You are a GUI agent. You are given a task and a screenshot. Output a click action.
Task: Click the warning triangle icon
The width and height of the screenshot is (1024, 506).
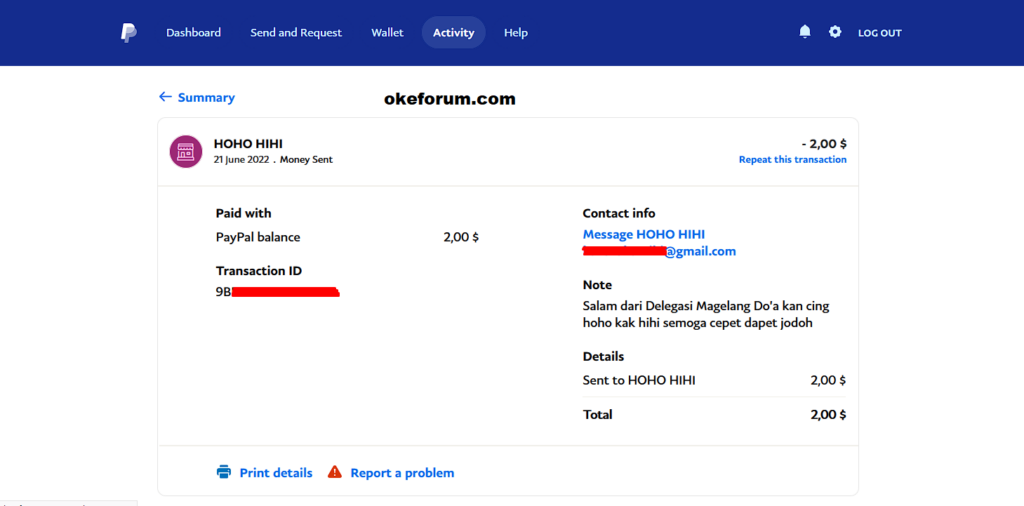(335, 471)
